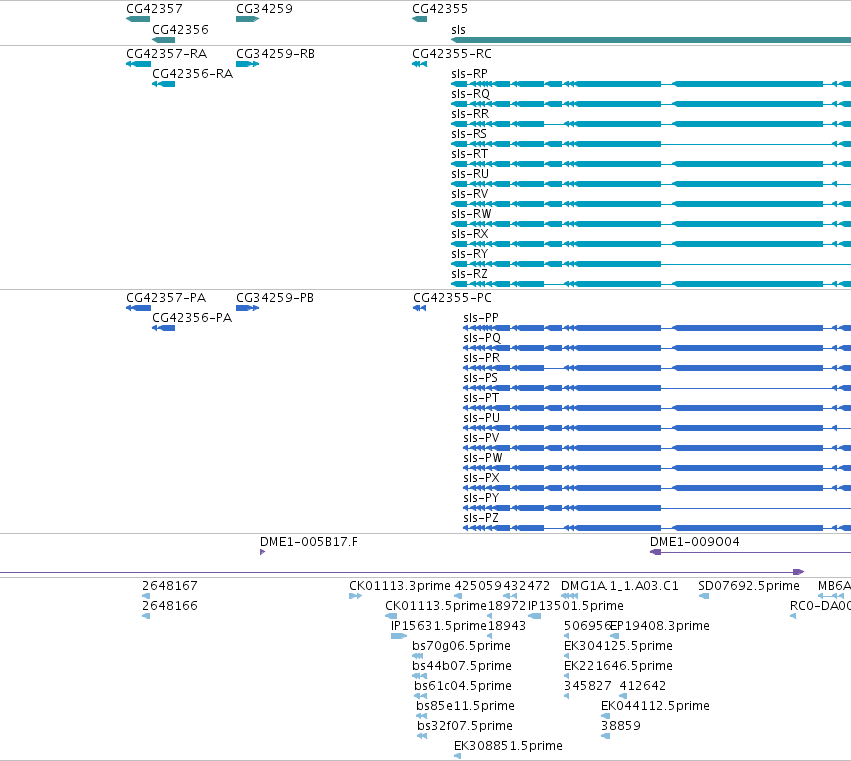Click the CK01113.3prime EST
The width and height of the screenshot is (851, 761).
click(x=355, y=597)
